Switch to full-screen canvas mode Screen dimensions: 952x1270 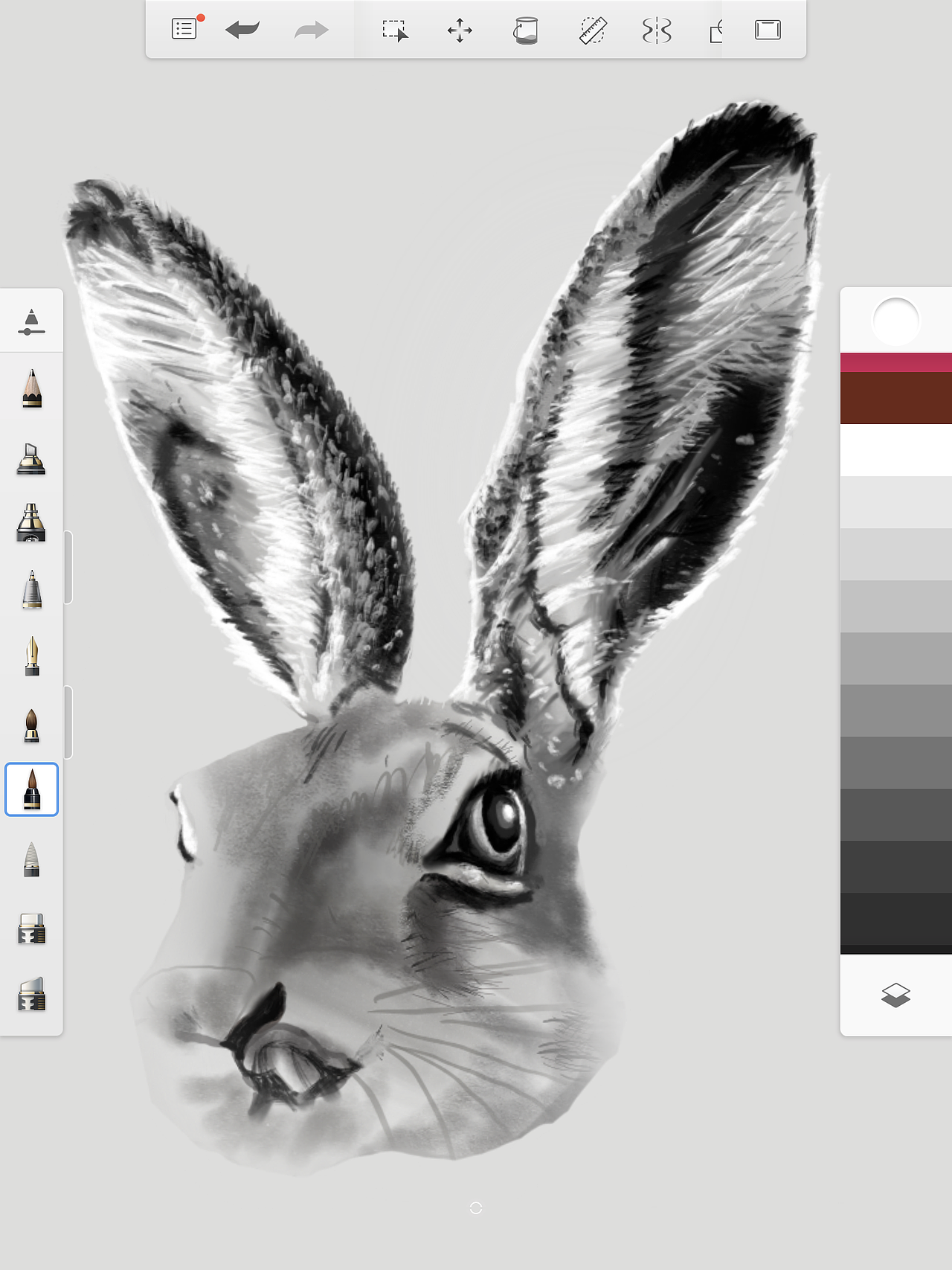tap(768, 30)
